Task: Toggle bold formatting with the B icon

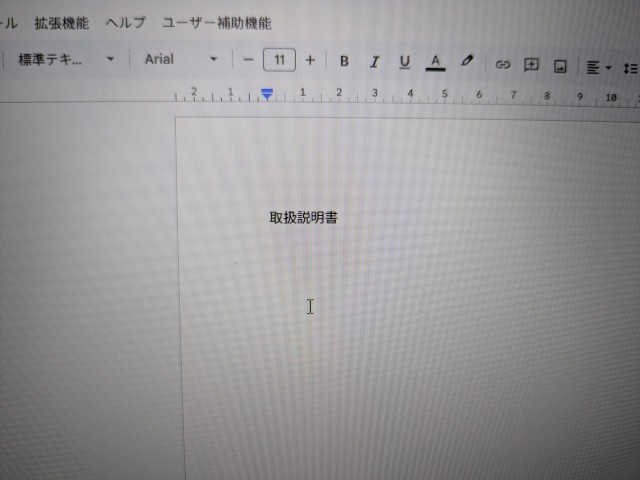Action: 344,62
